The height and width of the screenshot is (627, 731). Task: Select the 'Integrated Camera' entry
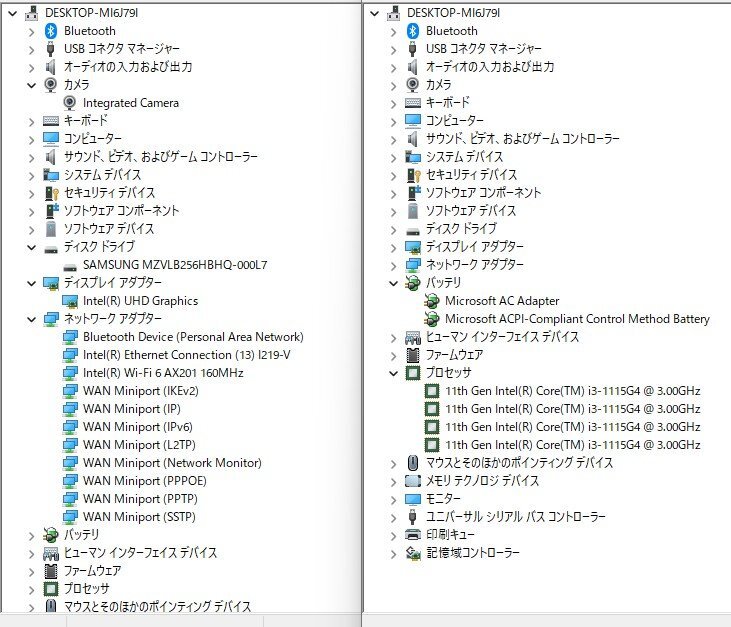pos(131,103)
